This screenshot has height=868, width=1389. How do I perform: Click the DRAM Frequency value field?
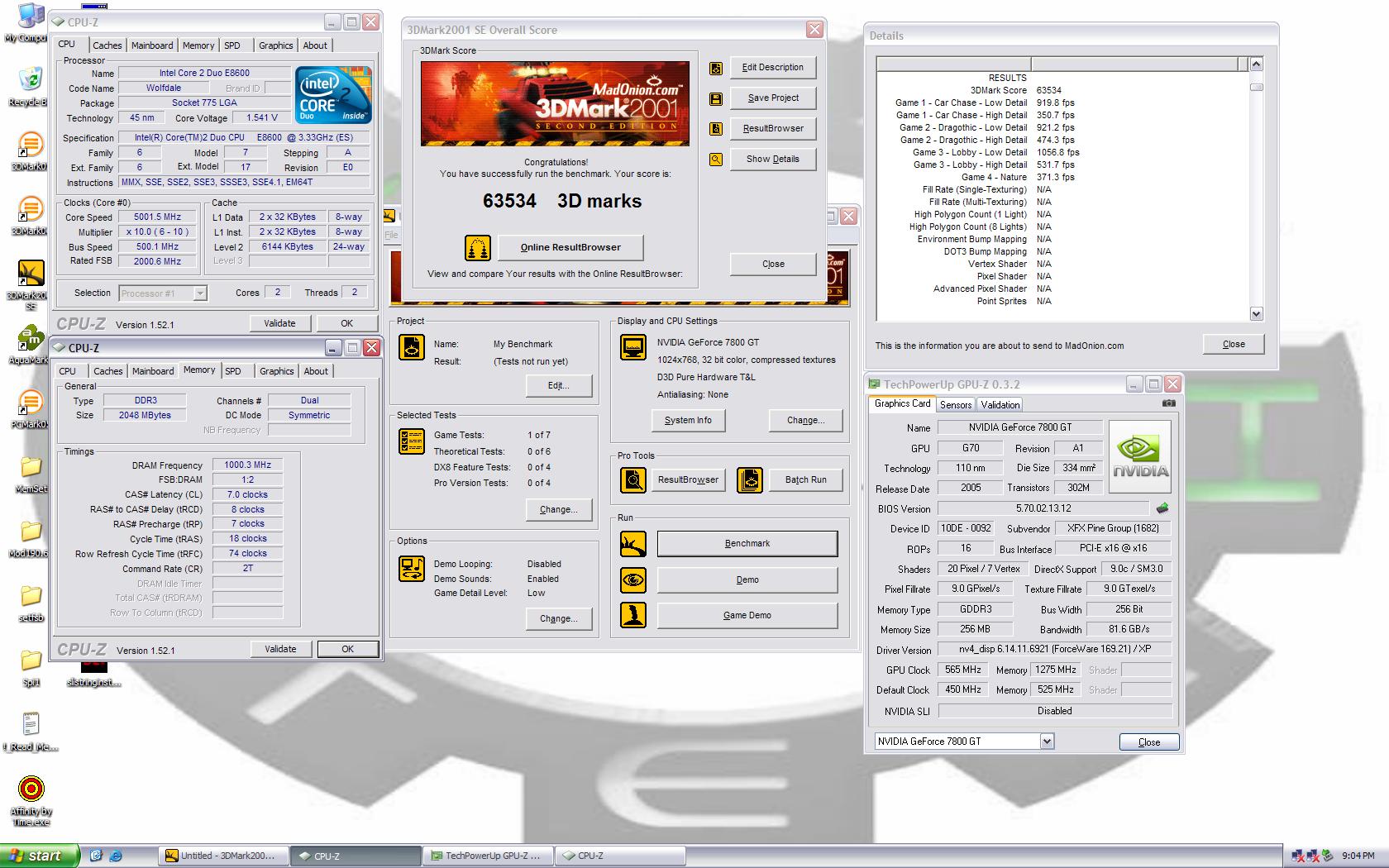(x=247, y=465)
